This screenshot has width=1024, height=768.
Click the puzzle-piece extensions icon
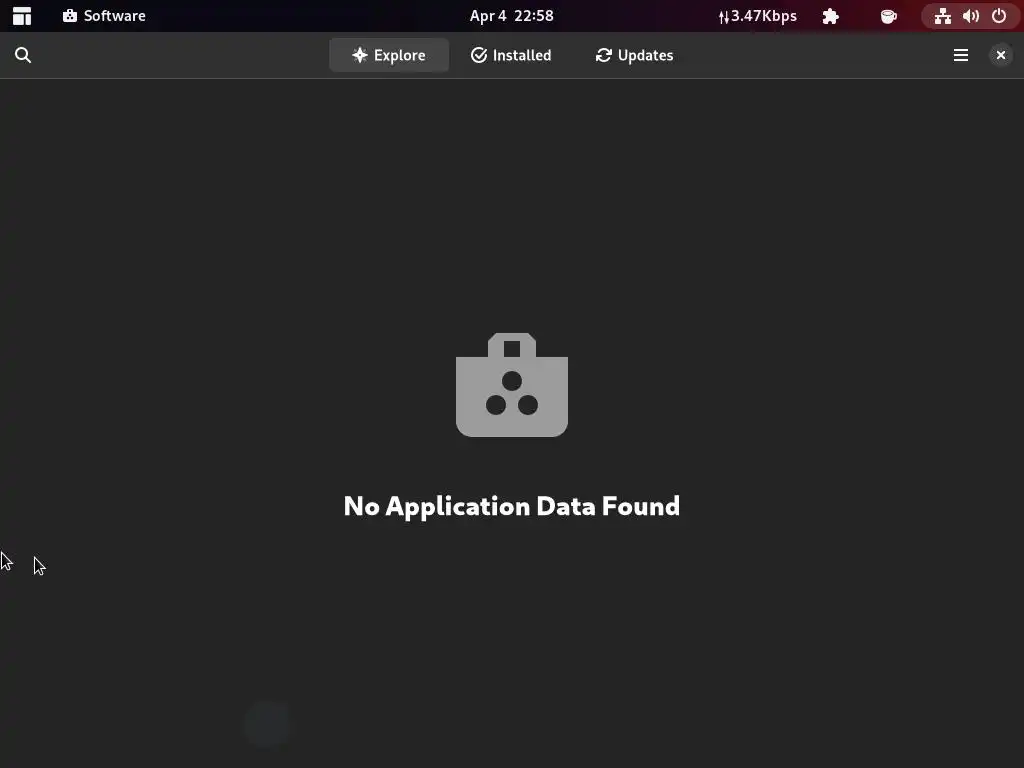click(831, 16)
